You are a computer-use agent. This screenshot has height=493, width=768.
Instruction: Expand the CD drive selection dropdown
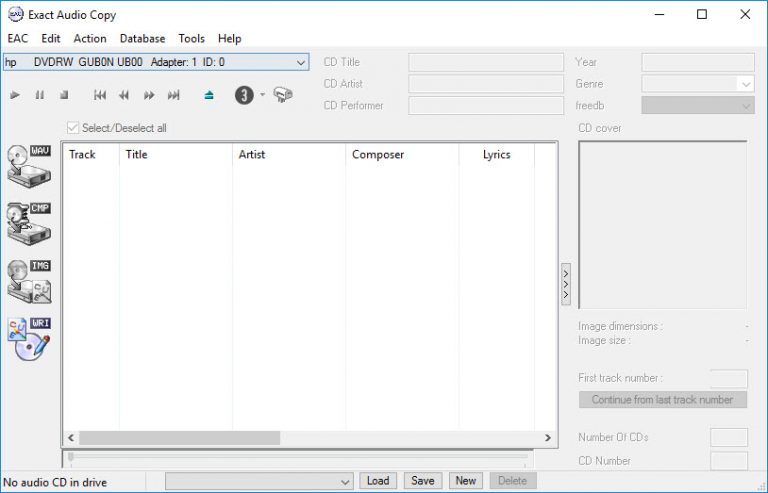coord(302,62)
